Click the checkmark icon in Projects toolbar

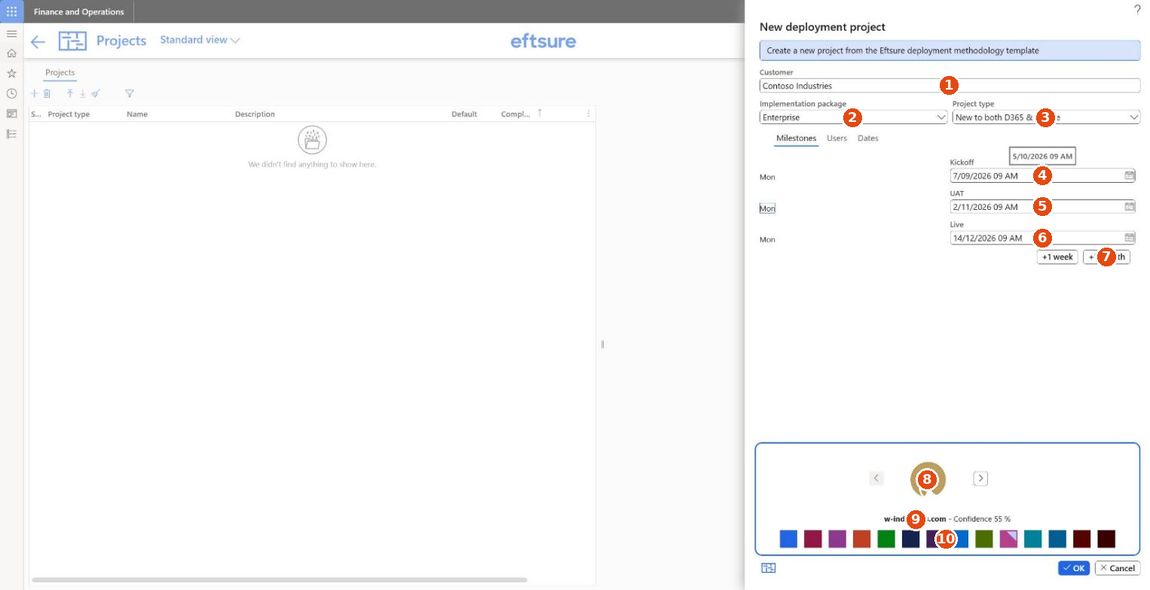(x=95, y=94)
